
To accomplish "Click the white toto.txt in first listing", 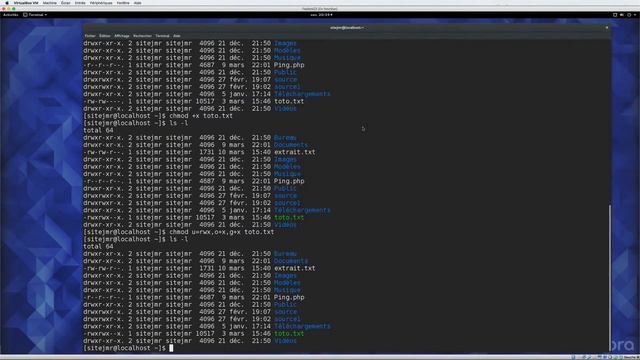I will pyautogui.click(x=289, y=101).
